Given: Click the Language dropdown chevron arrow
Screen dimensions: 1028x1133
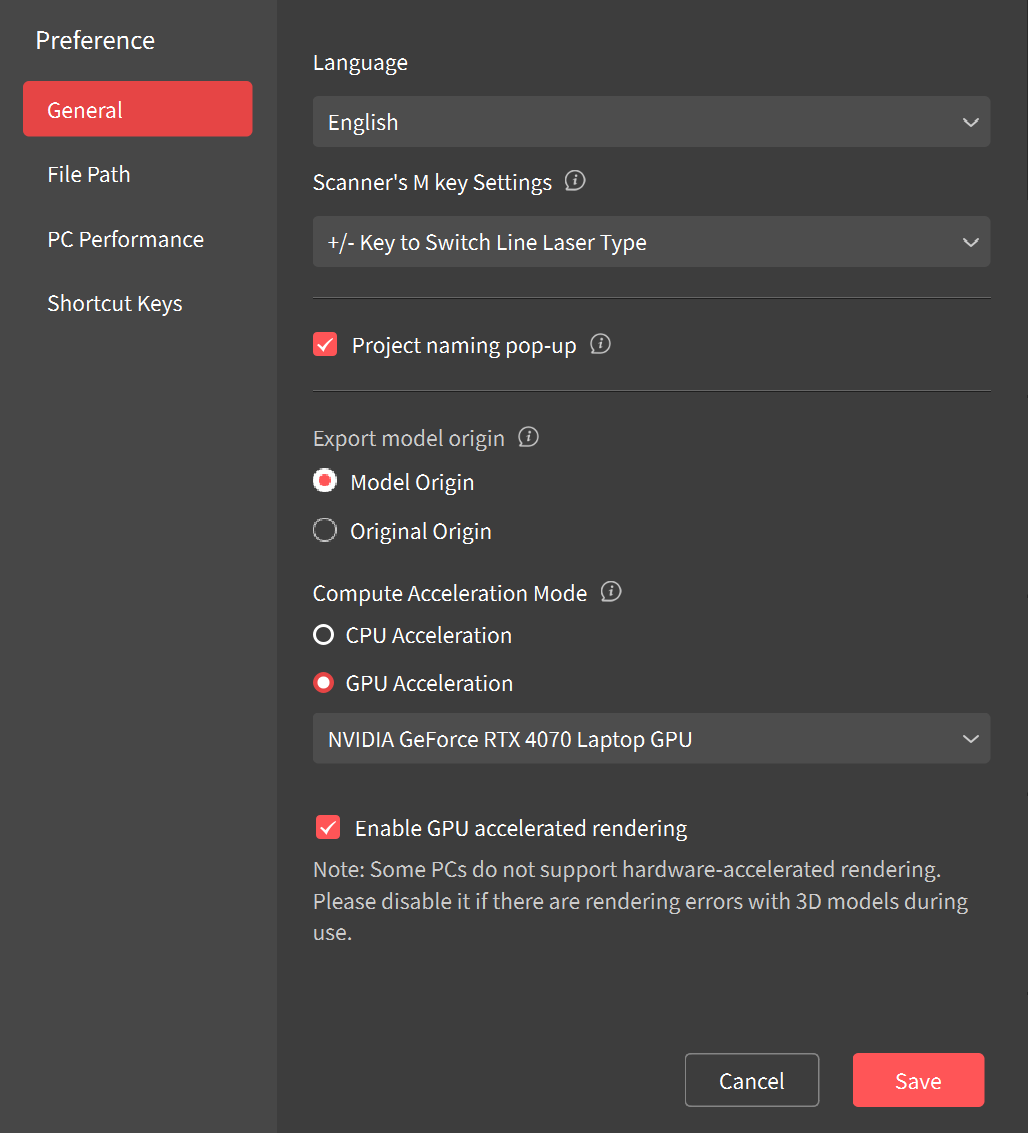Looking at the screenshot, I should pos(969,122).
